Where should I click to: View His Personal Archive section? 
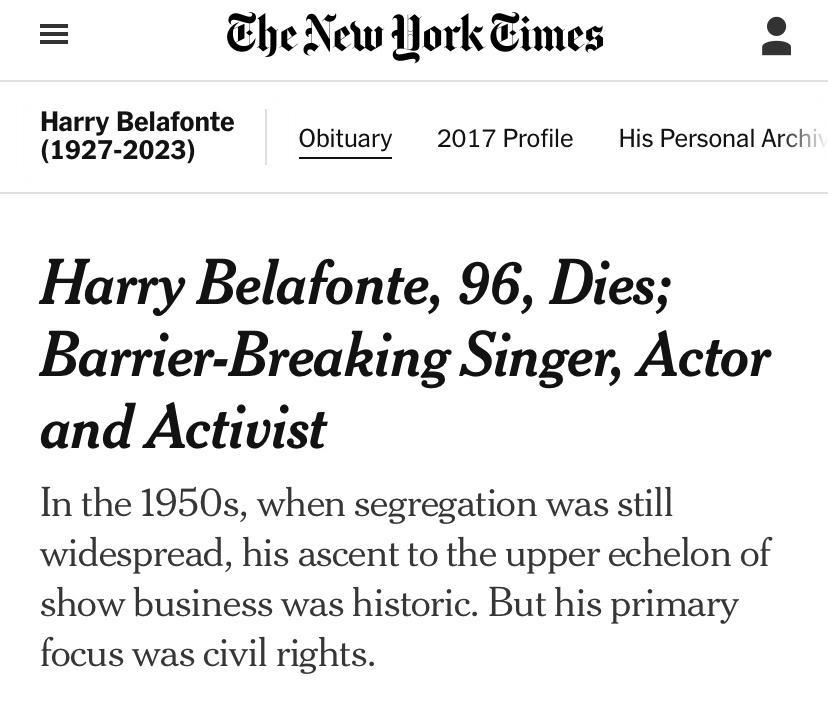[722, 138]
